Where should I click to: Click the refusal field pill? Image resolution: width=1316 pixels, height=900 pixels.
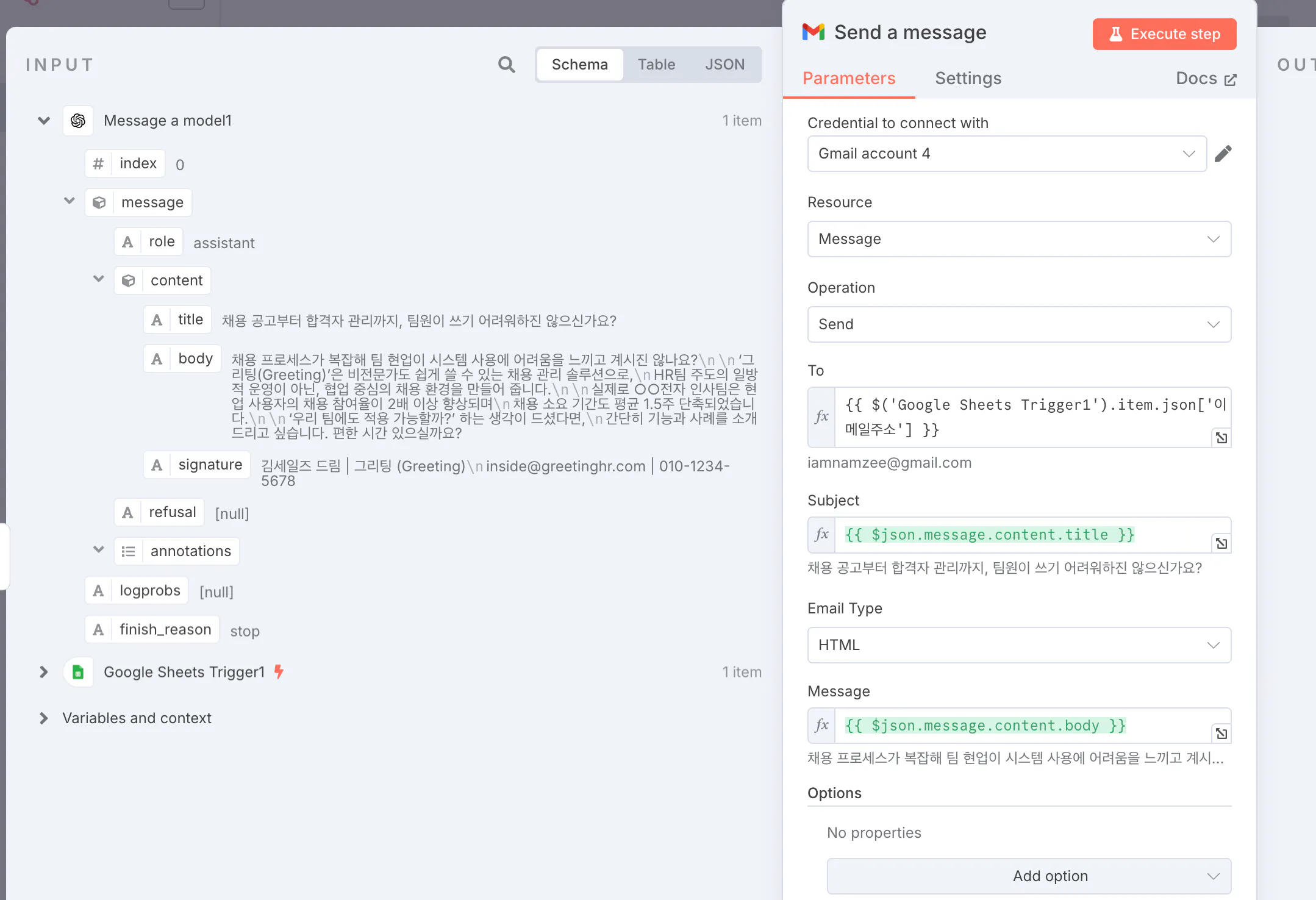(159, 512)
